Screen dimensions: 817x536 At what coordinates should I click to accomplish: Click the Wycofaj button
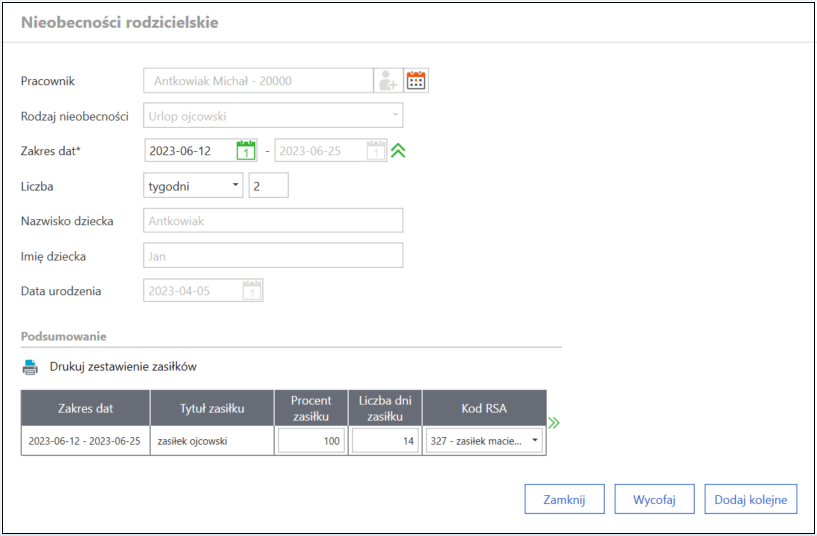[x=654, y=499]
